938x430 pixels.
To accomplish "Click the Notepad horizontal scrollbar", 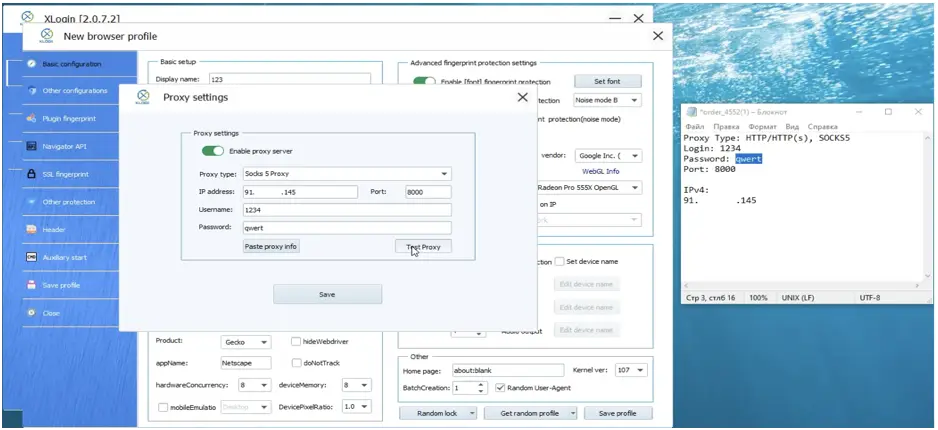I will [x=803, y=286].
